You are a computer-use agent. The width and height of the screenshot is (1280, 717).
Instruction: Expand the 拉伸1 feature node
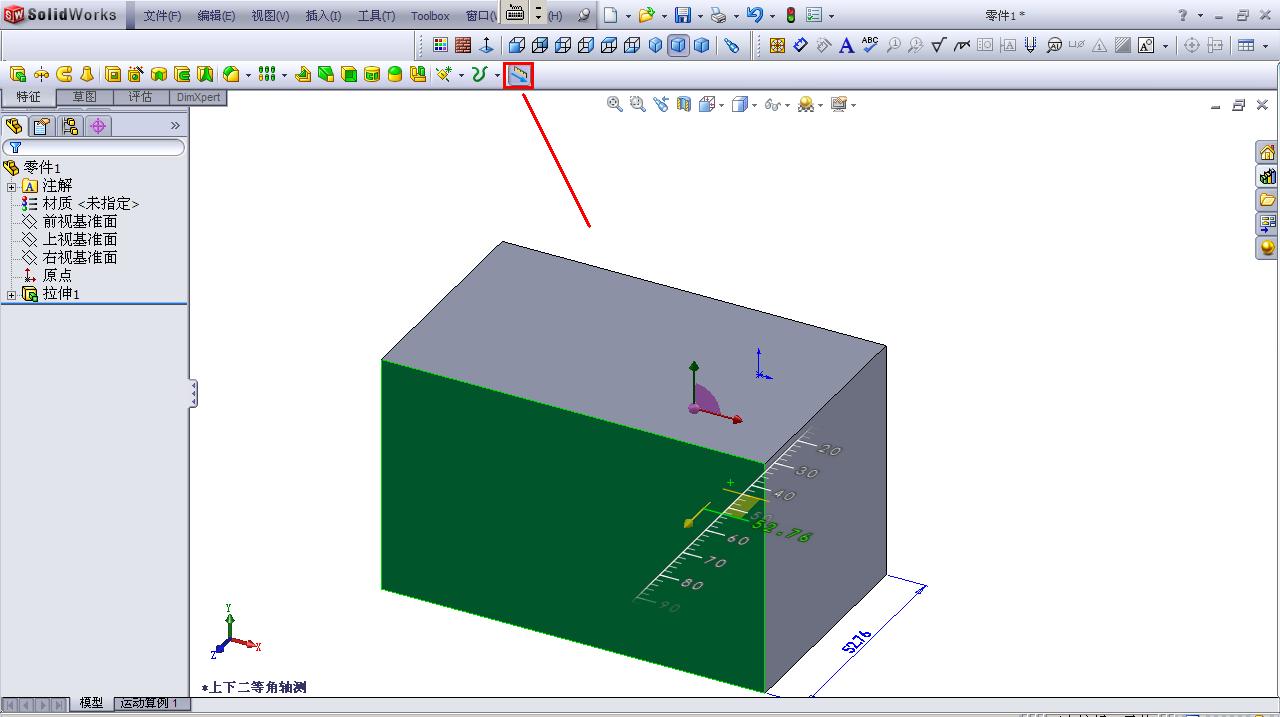(x=12, y=294)
